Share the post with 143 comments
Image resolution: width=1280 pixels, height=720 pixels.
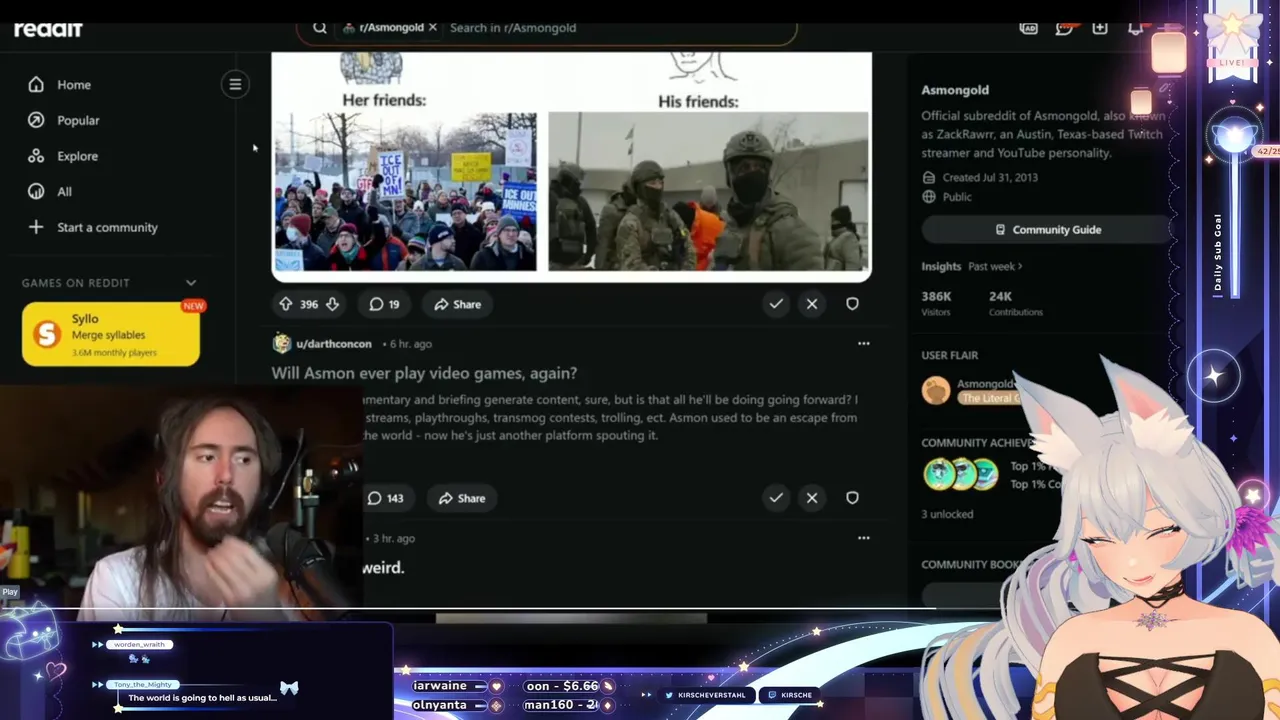point(462,498)
